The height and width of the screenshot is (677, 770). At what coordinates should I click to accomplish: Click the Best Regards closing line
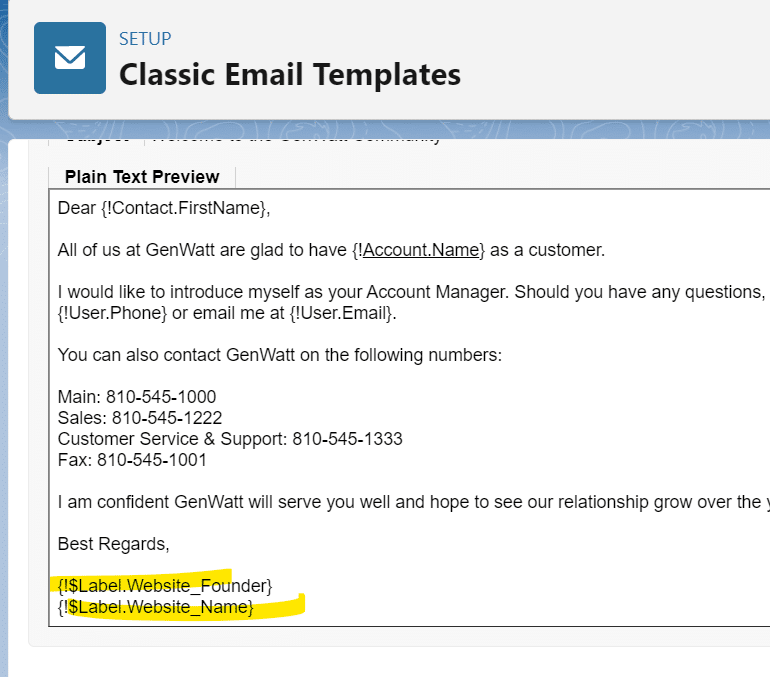114,544
